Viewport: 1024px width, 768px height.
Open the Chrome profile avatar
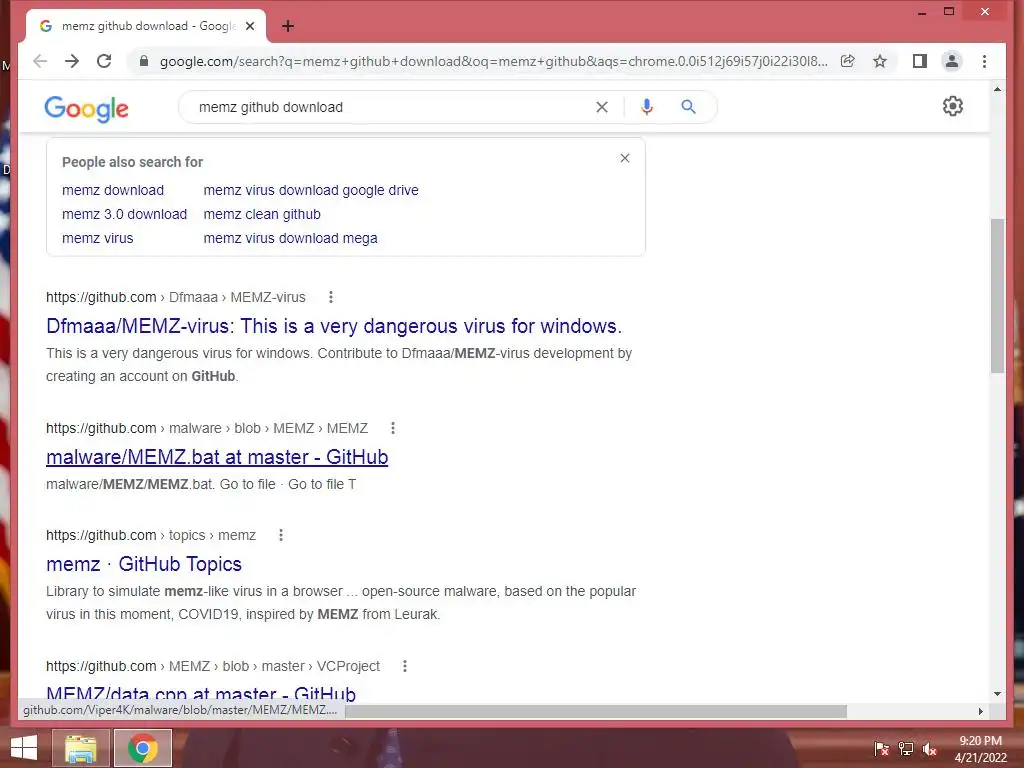(x=952, y=61)
